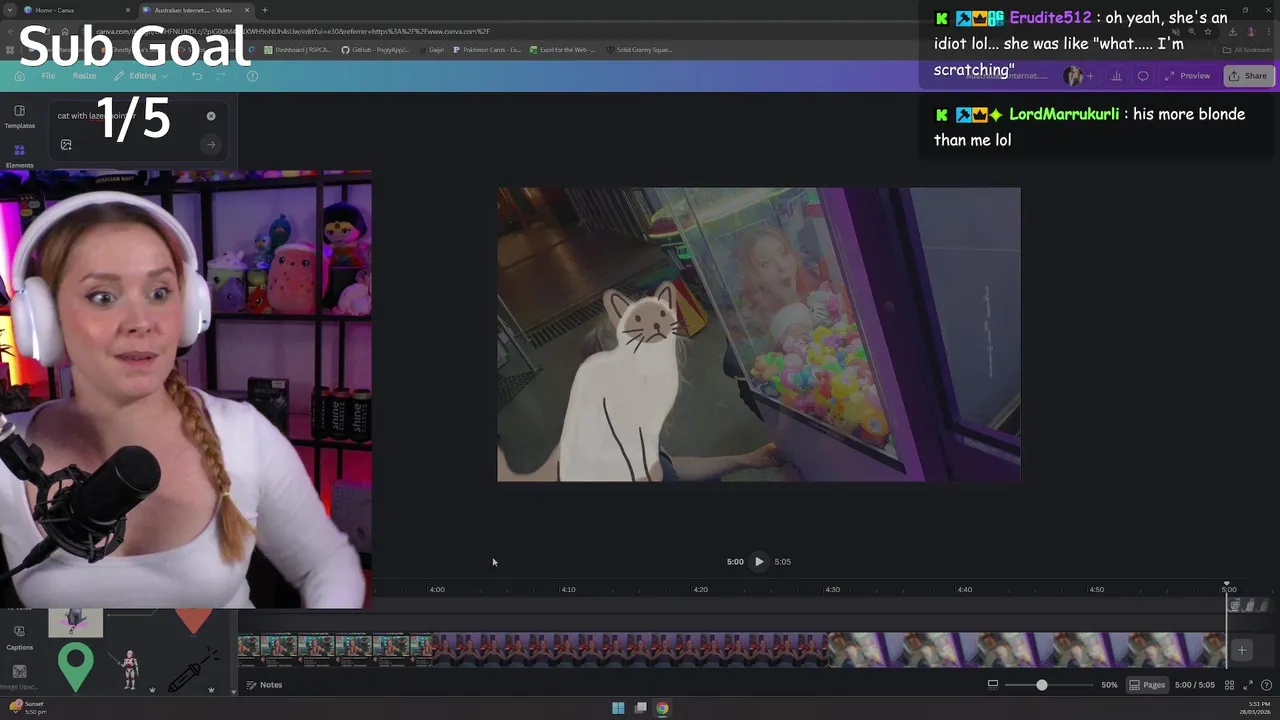The height and width of the screenshot is (720, 1280).
Task: Open the Dashboard RSPCA bookmark
Action: point(299,49)
